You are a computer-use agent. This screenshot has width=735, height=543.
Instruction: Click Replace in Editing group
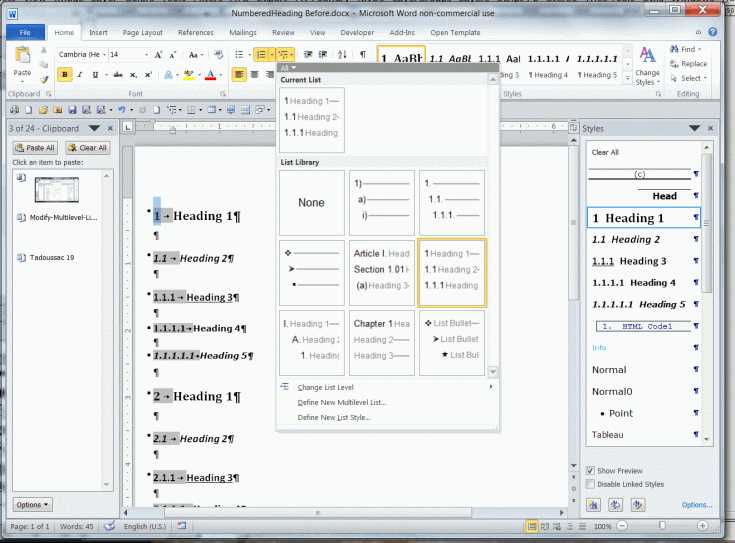pos(688,64)
